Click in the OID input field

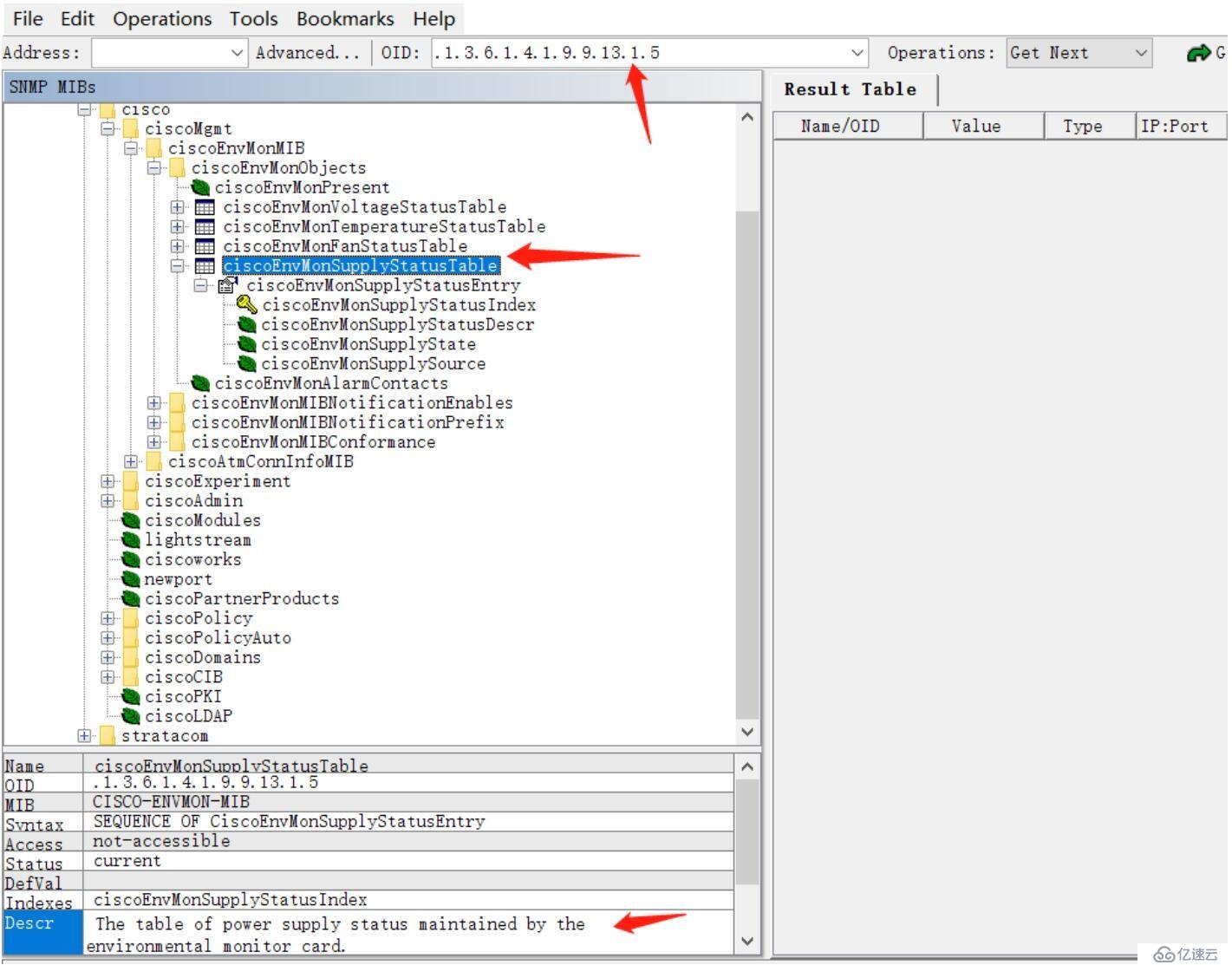tap(639, 53)
